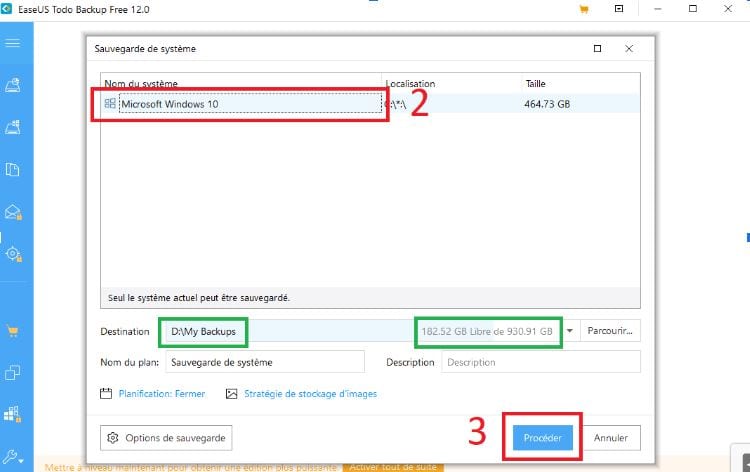Click the Windows logo icon beside Microsoft Windows 10

pos(110,103)
